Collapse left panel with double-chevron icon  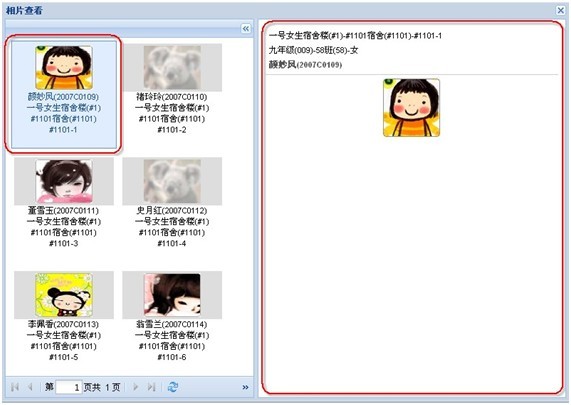point(246,28)
